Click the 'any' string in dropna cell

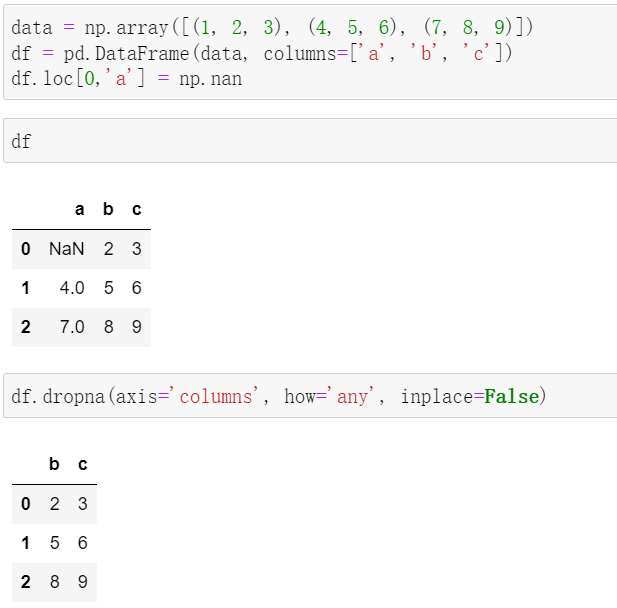coord(352,397)
